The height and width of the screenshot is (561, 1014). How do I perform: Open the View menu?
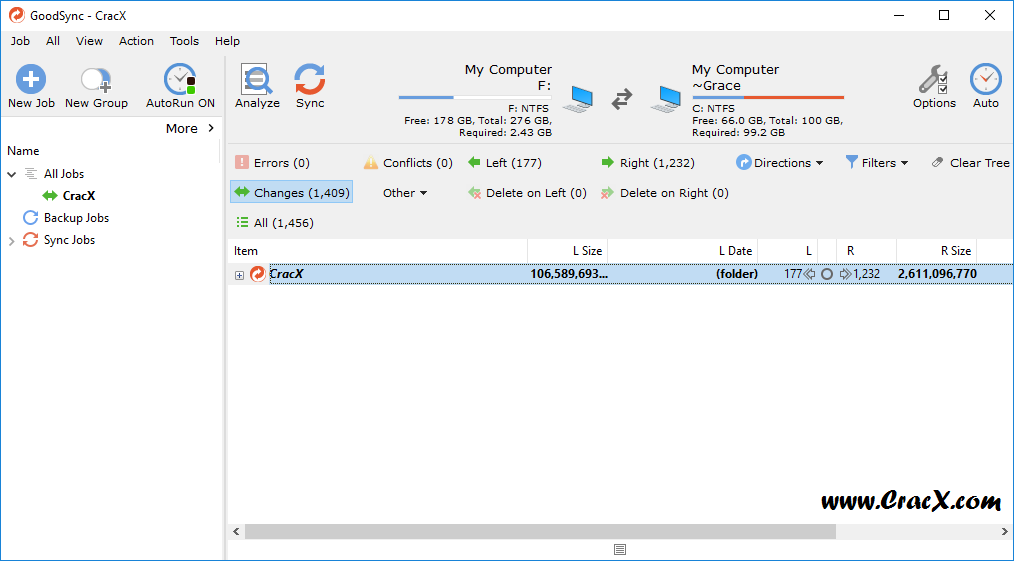[89, 41]
